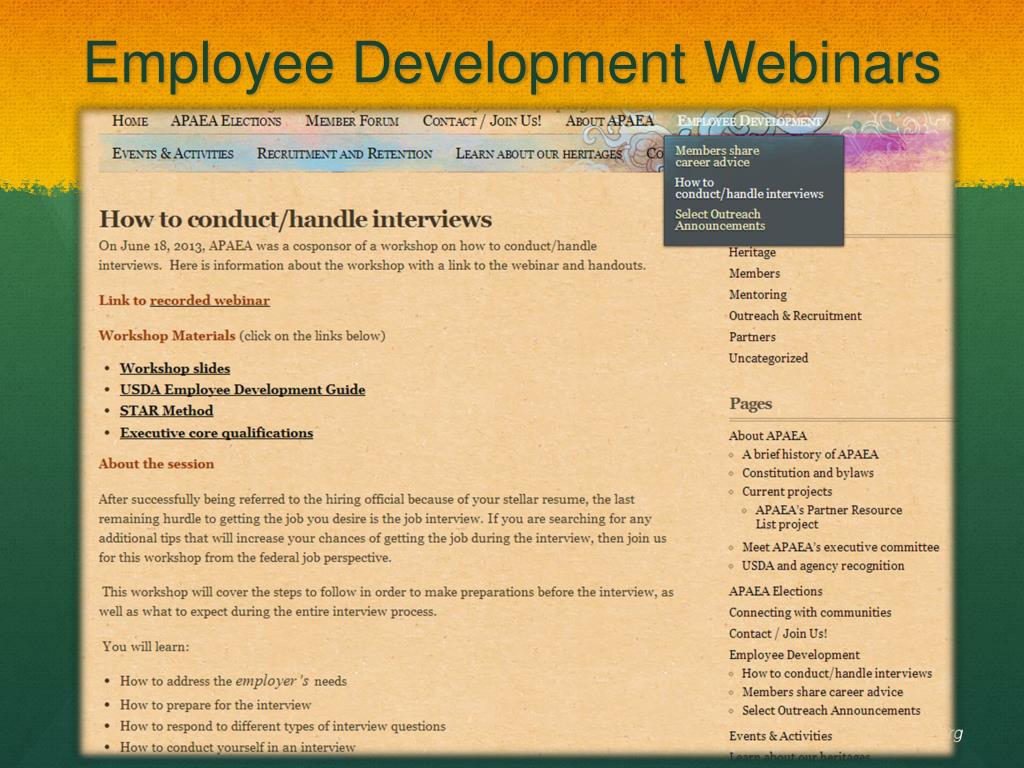Open Contact / Join Us! nav item
Viewport: 1024px width, 768px height.
point(482,121)
